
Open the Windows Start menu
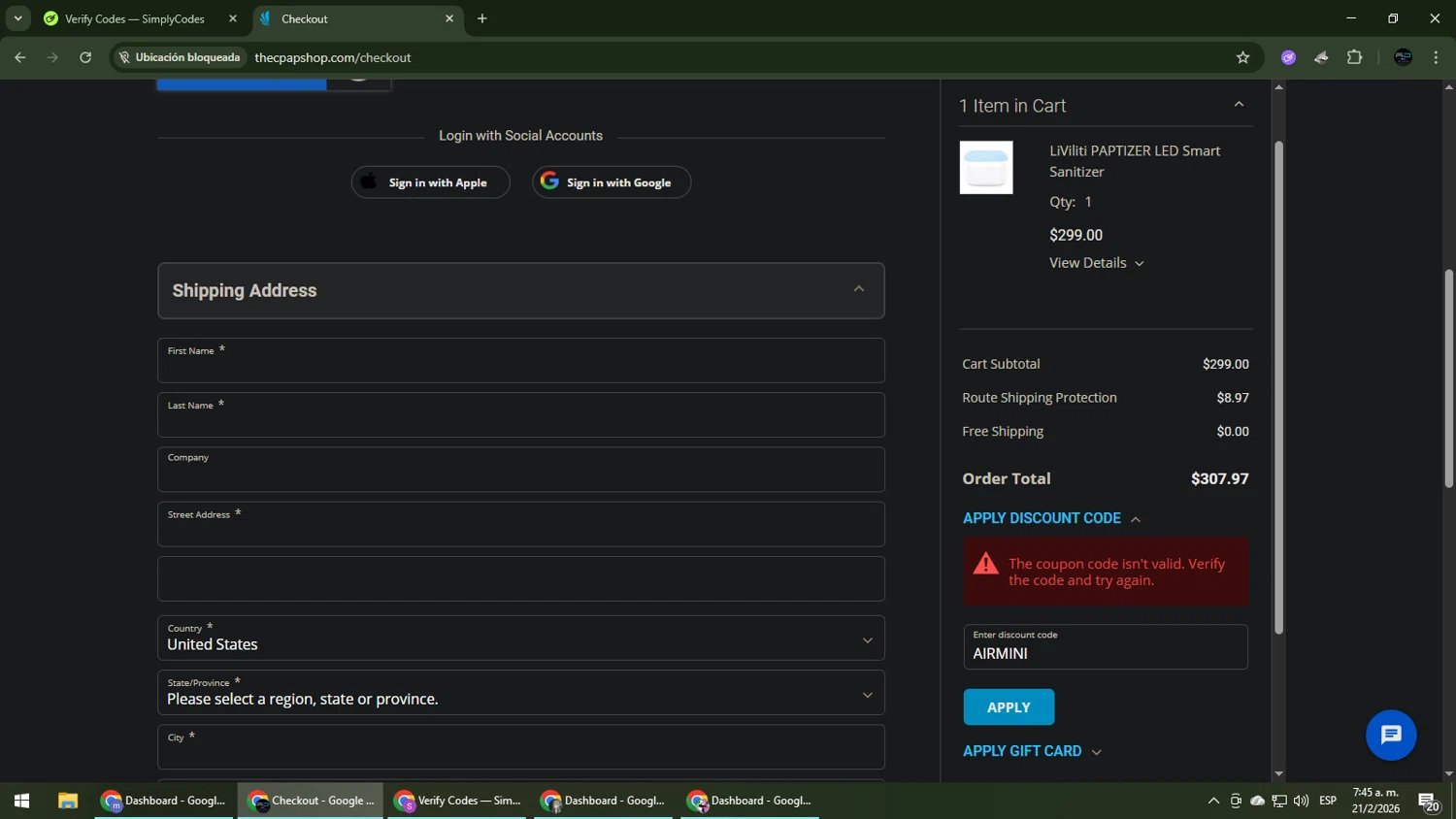21,801
